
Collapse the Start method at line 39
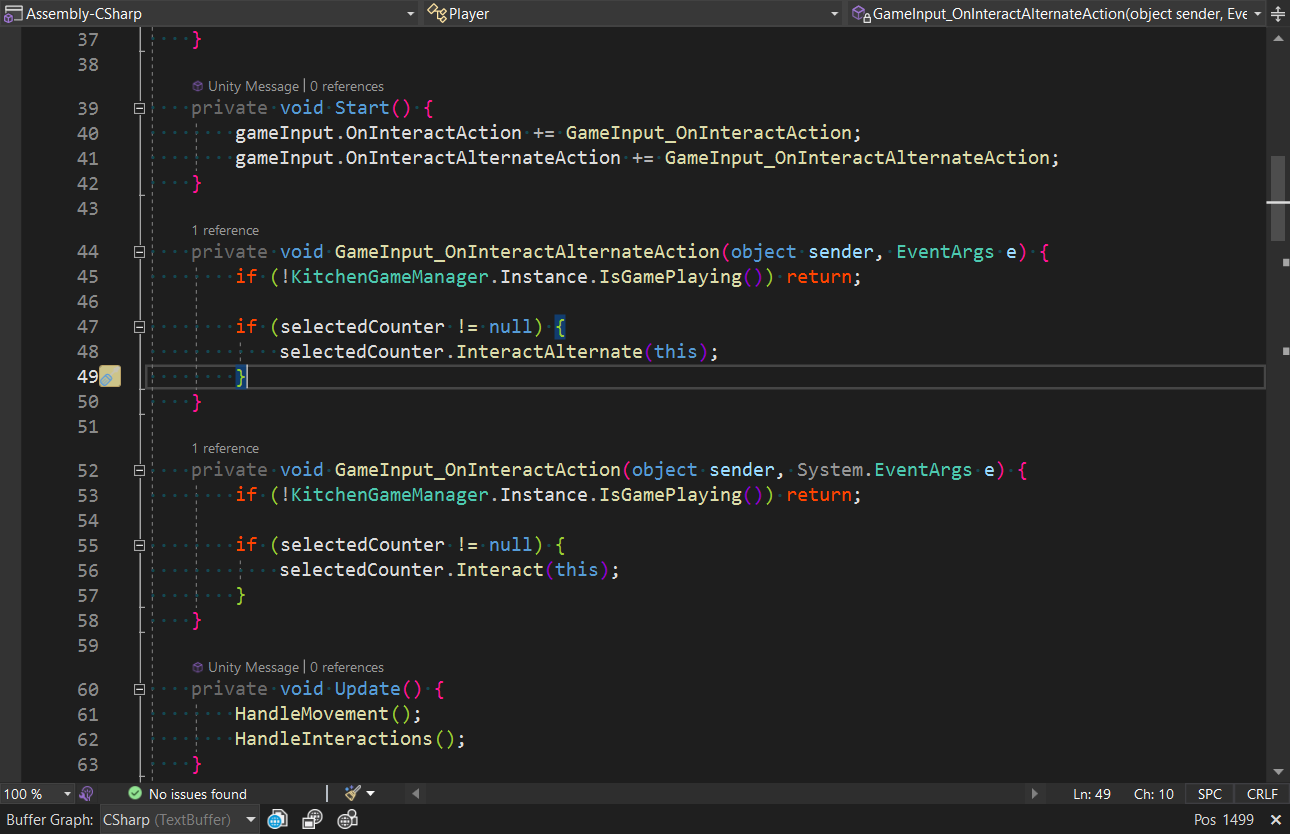(139, 108)
